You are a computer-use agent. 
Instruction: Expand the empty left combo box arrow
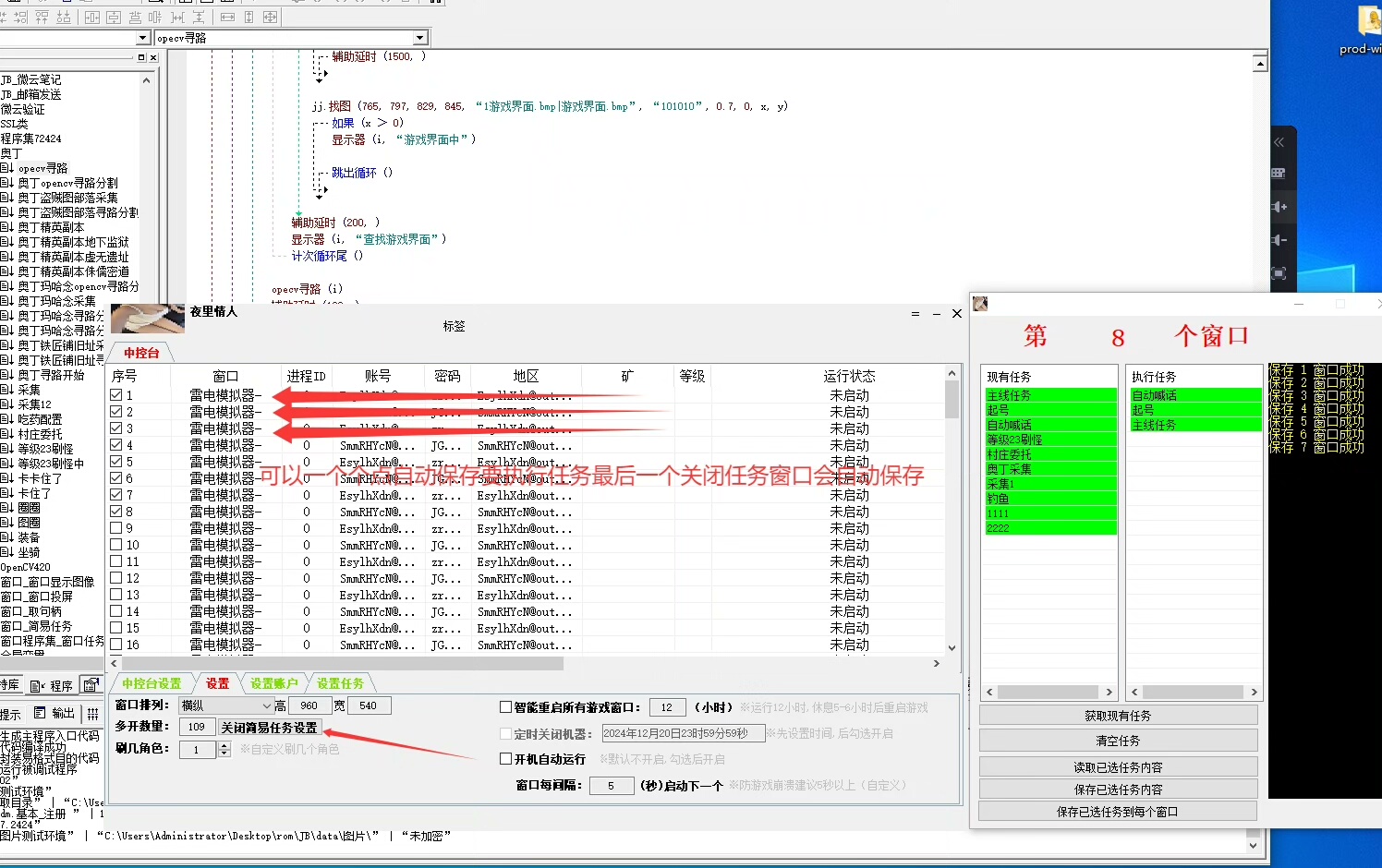click(x=142, y=38)
